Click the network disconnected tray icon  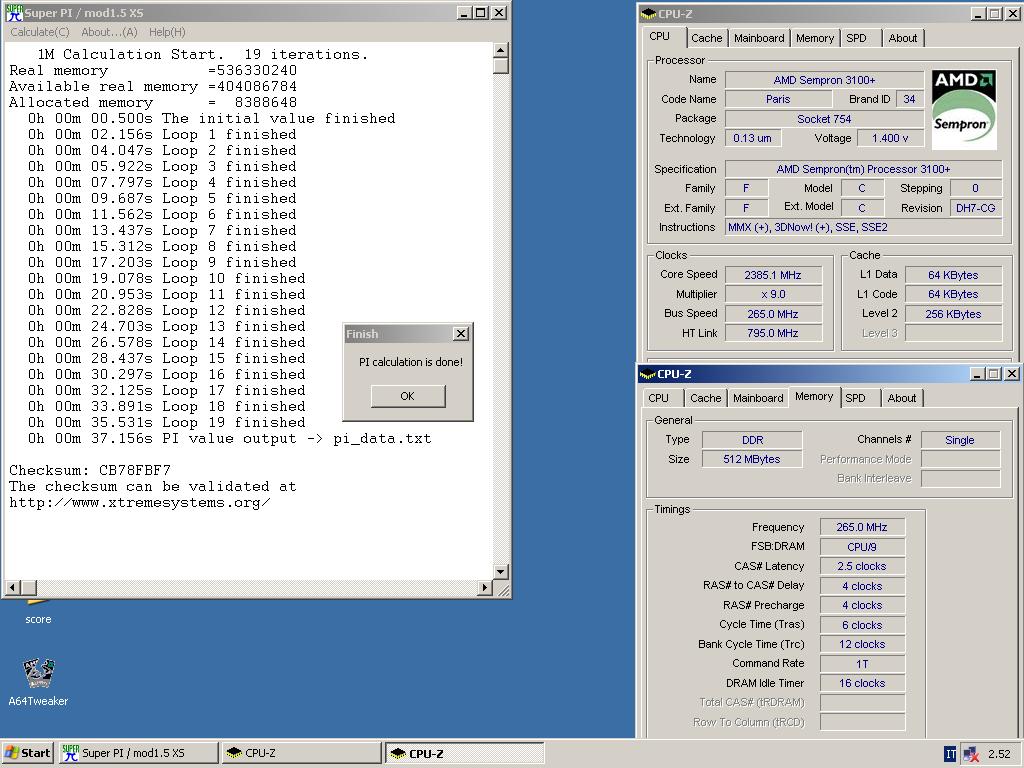coord(971,754)
